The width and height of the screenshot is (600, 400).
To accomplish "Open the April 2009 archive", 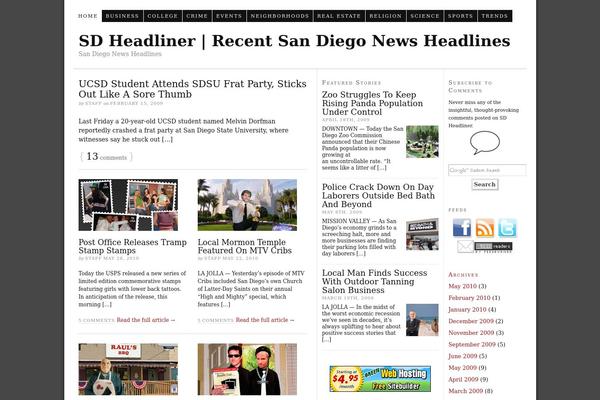I will coord(463,379).
